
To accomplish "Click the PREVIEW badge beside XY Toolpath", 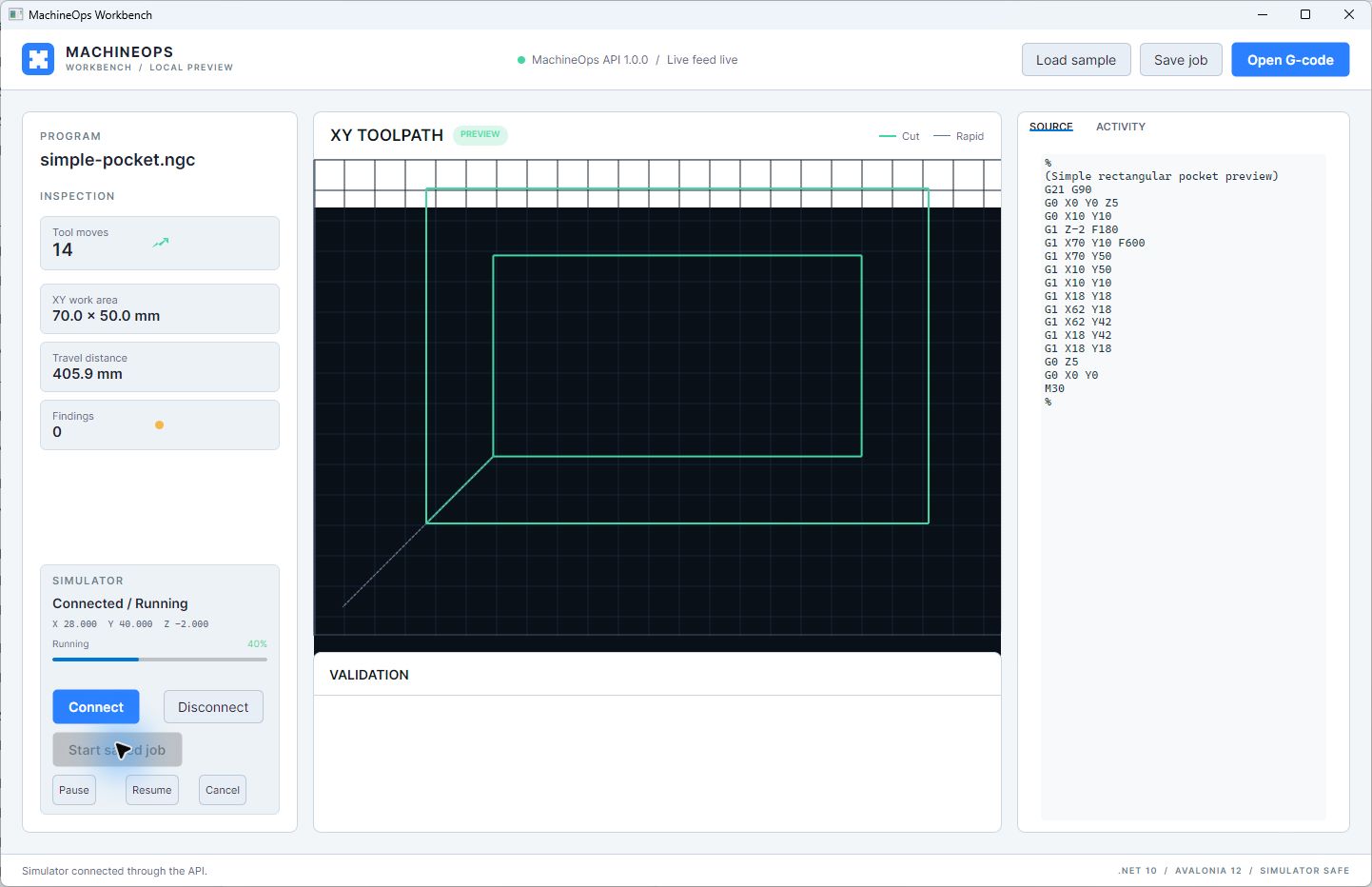I will point(480,134).
